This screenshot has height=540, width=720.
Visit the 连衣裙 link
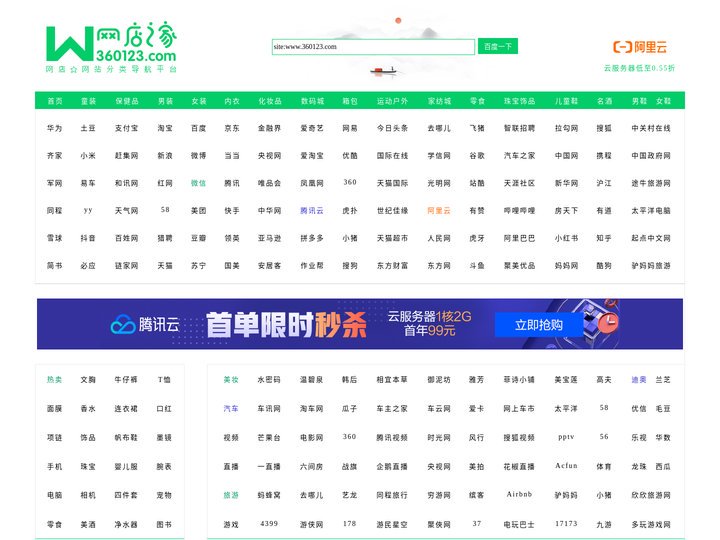pyautogui.click(x=126, y=409)
